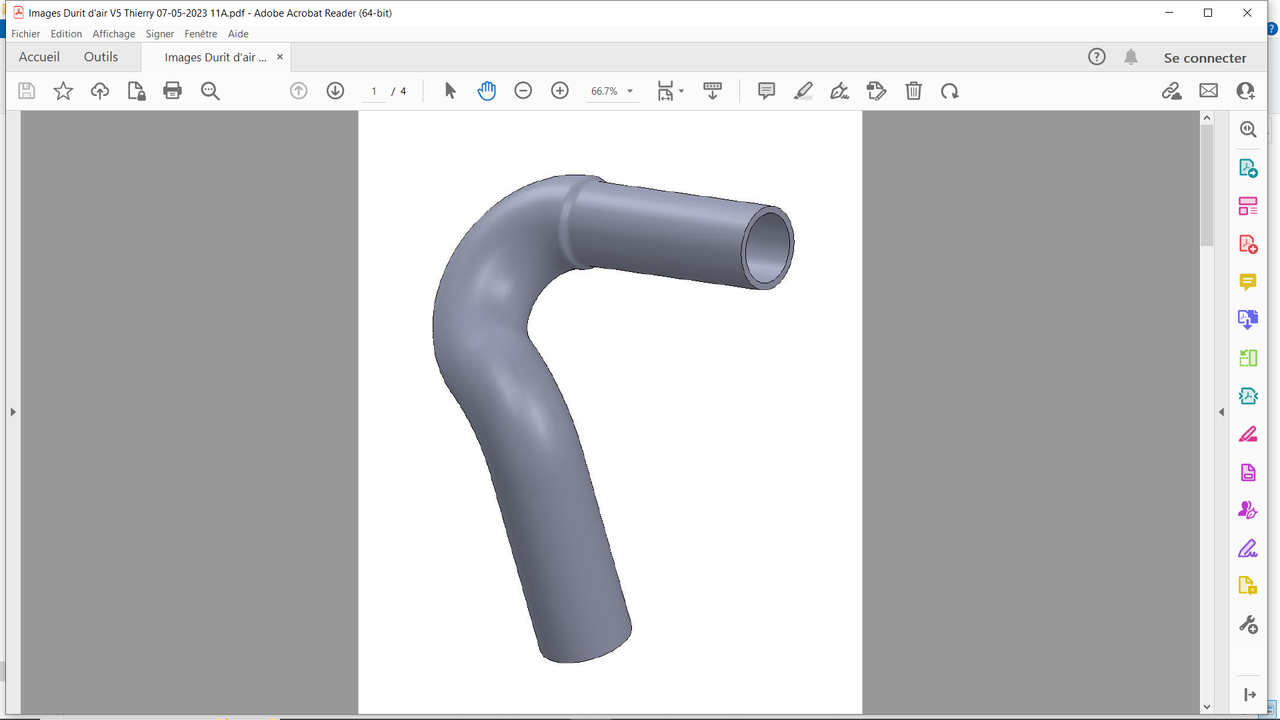Open magenta document sidebar tool
The image size is (1280, 720).
point(1248,472)
